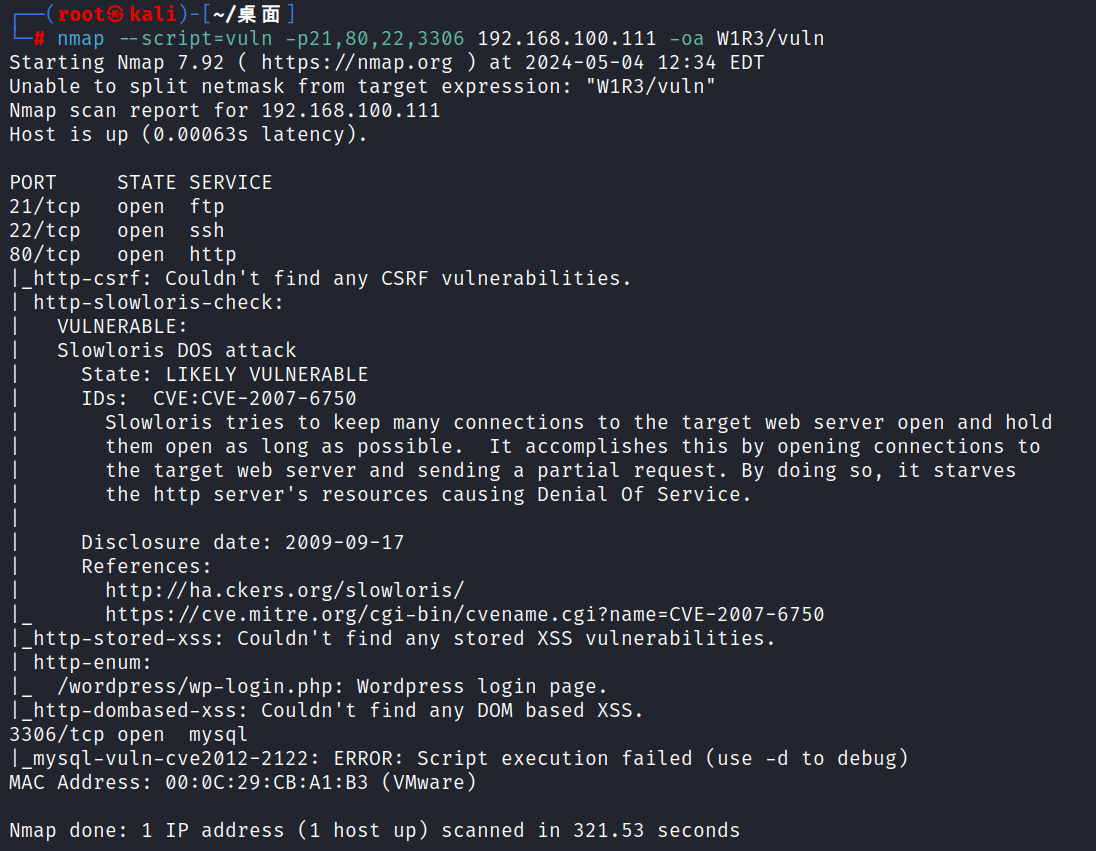Click the 22/tcp ssh port line
The width and height of the screenshot is (1096, 851).
tap(117, 230)
